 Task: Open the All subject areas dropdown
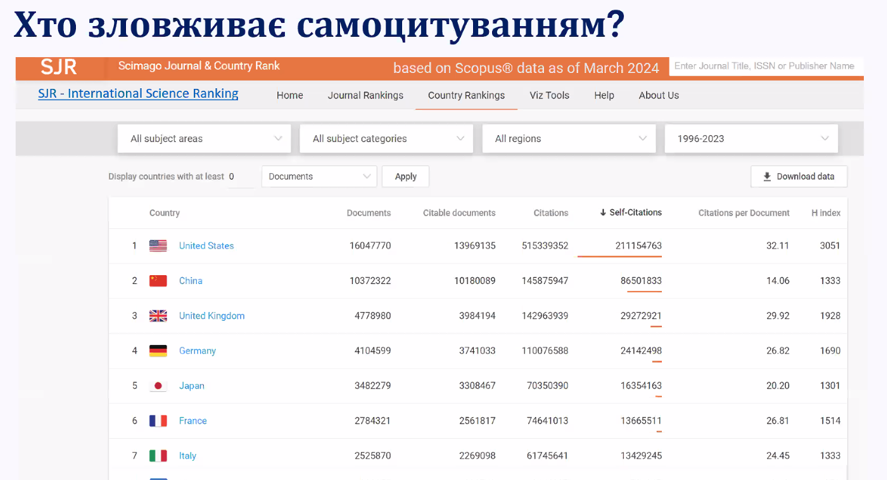coord(204,139)
